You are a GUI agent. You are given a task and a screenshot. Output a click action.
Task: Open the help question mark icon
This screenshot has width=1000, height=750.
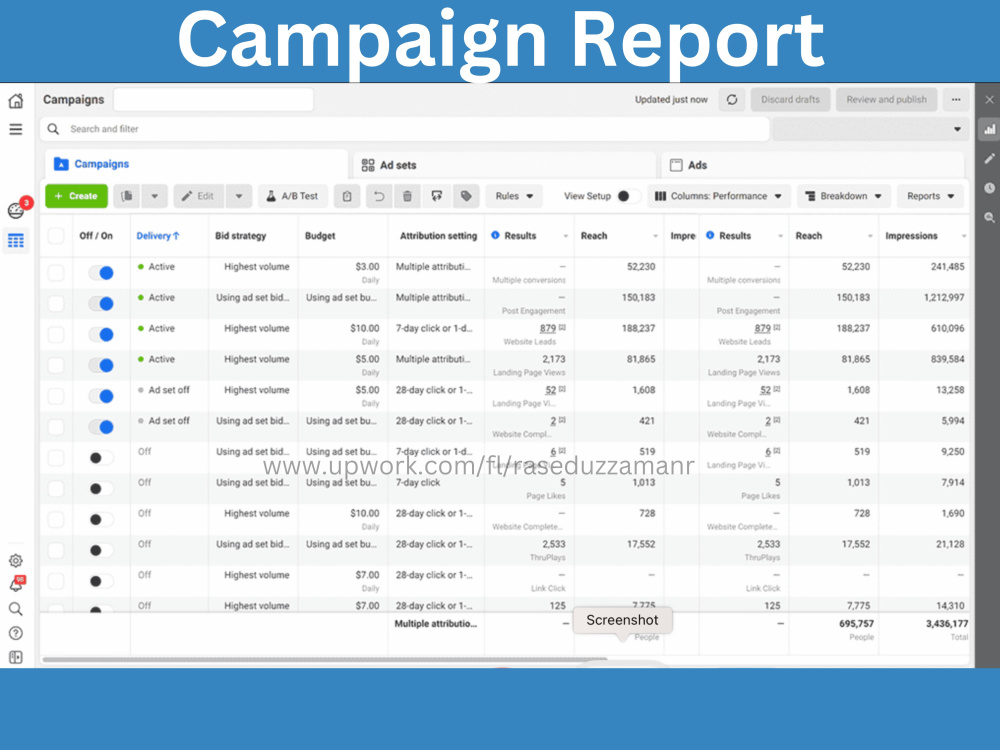tap(16, 633)
